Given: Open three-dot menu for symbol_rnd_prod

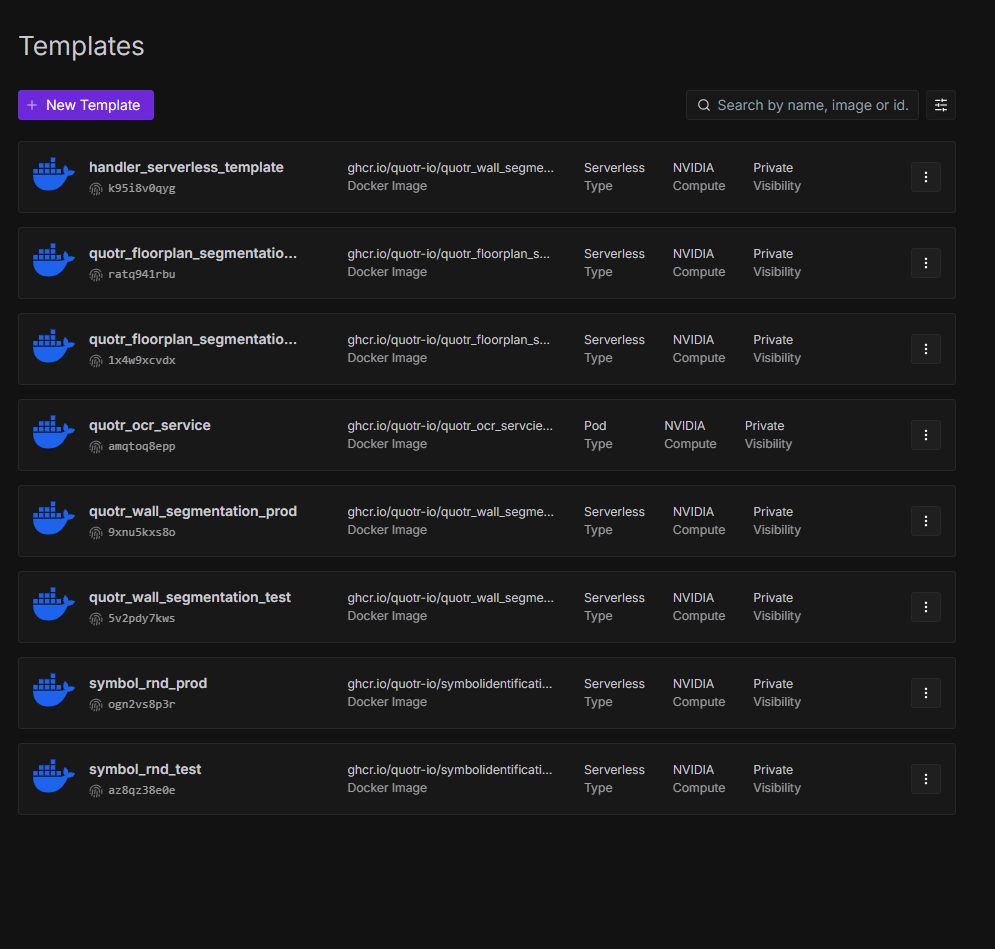Looking at the screenshot, I should click(x=925, y=693).
